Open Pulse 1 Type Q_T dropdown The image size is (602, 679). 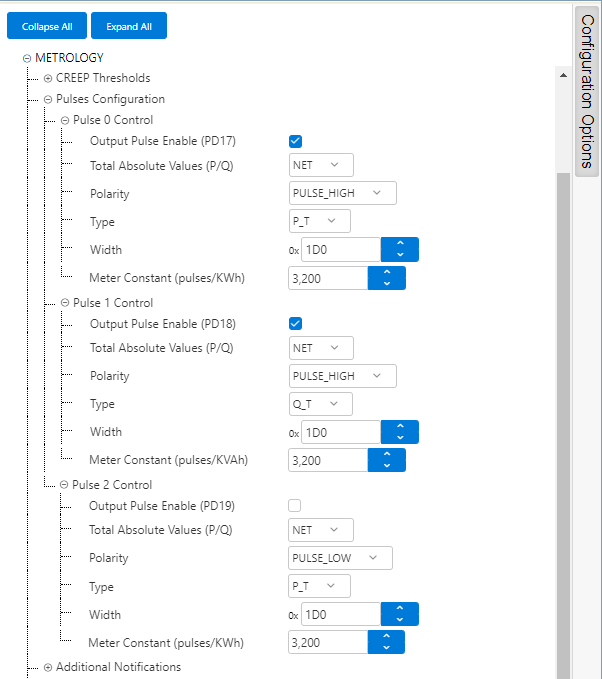pyautogui.click(x=320, y=404)
